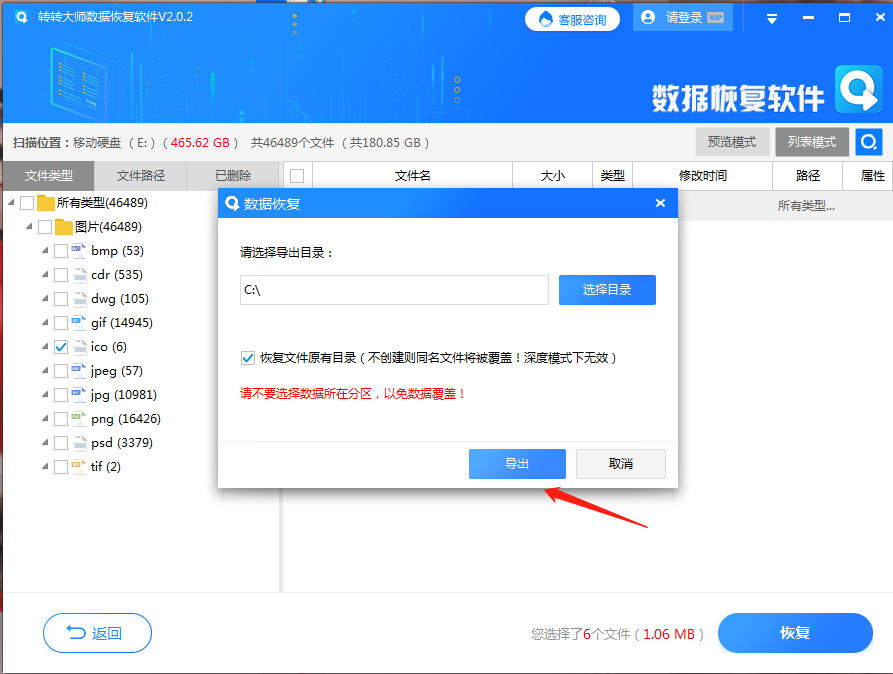This screenshot has width=893, height=674.
Task: Collapse the 图片 tree node
Action: 29,226
